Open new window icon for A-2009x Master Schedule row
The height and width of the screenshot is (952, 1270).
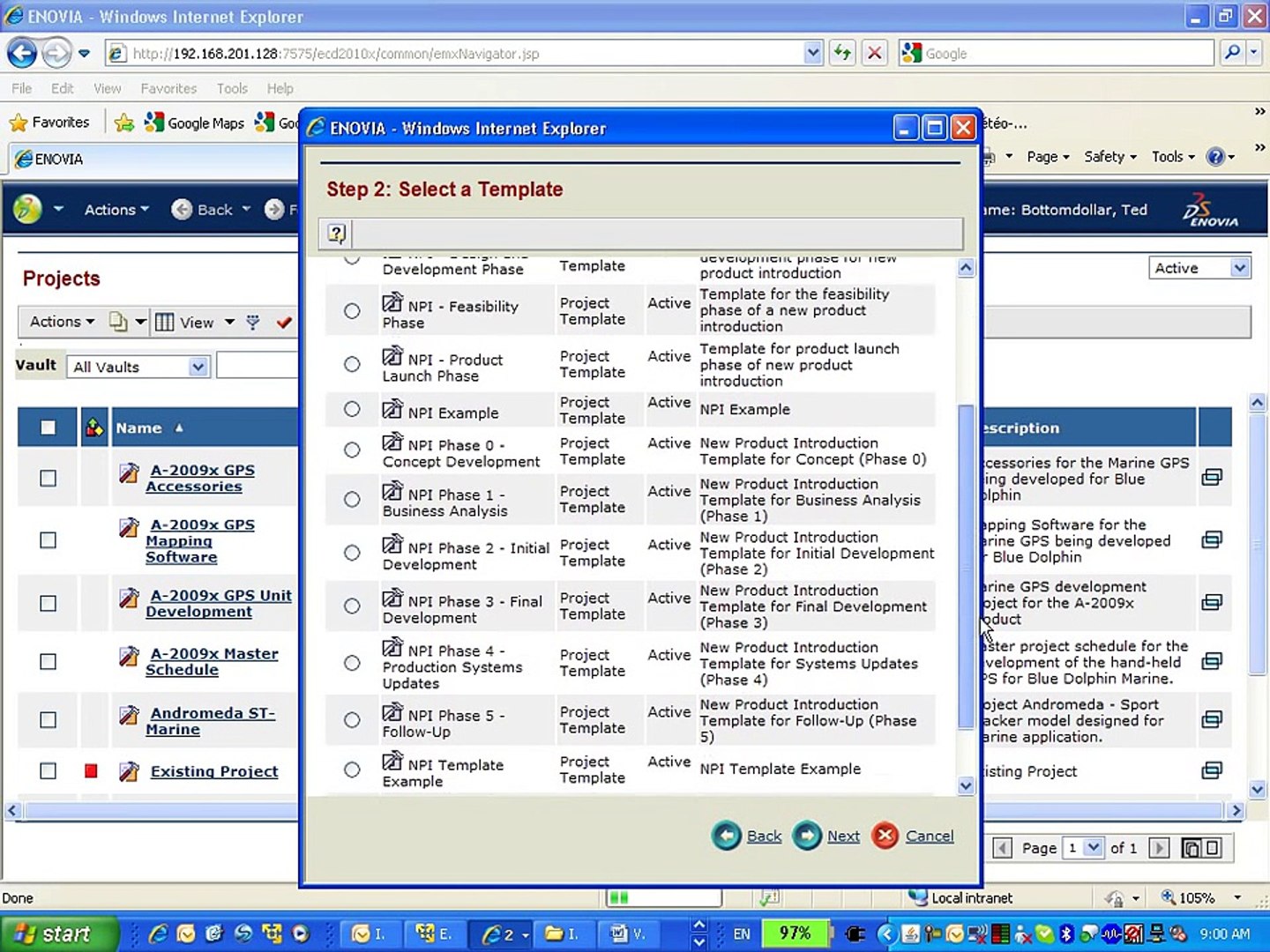click(x=1213, y=661)
